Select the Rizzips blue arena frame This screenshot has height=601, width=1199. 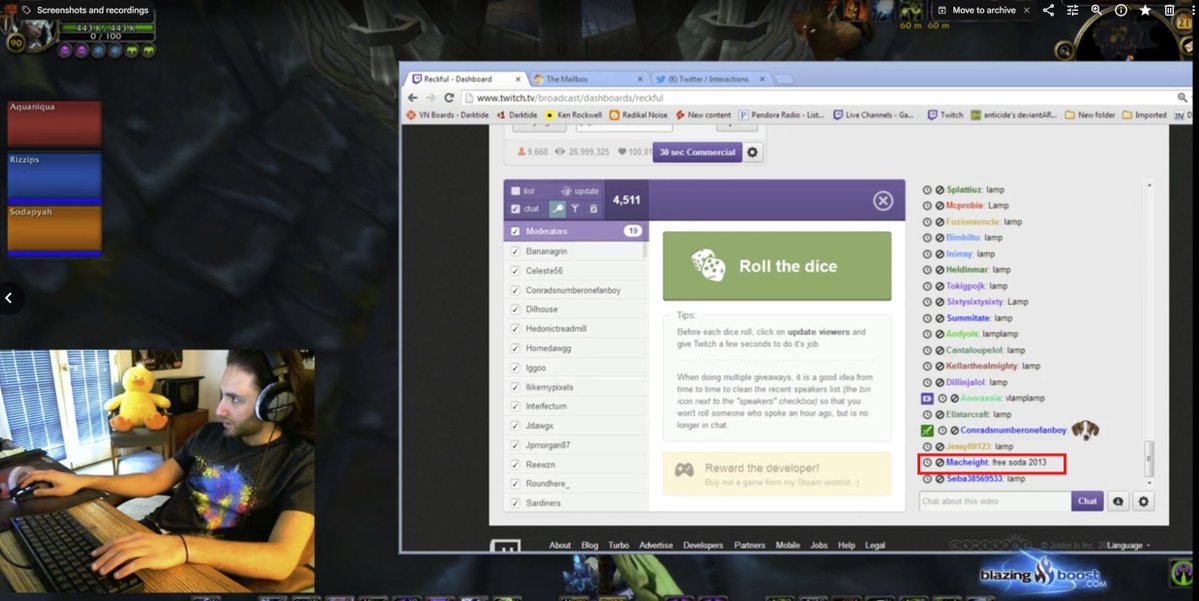coord(54,179)
